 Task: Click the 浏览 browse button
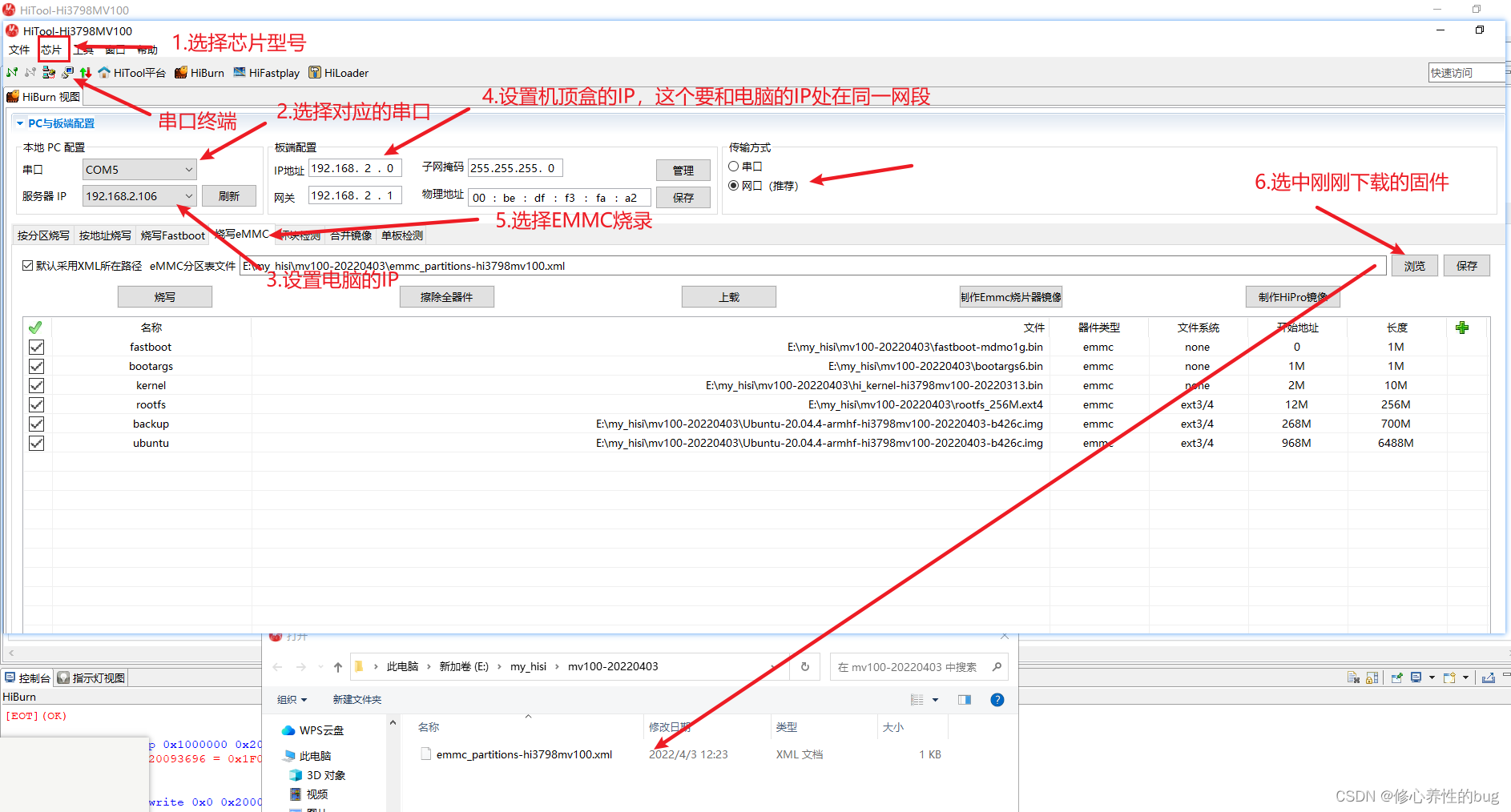pyautogui.click(x=1415, y=266)
